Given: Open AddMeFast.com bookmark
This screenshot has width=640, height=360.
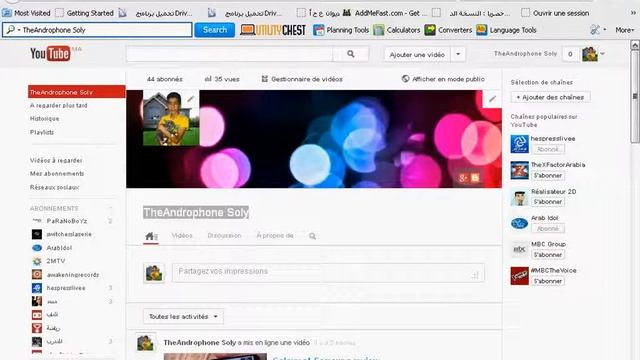Looking at the screenshot, I should [x=385, y=13].
